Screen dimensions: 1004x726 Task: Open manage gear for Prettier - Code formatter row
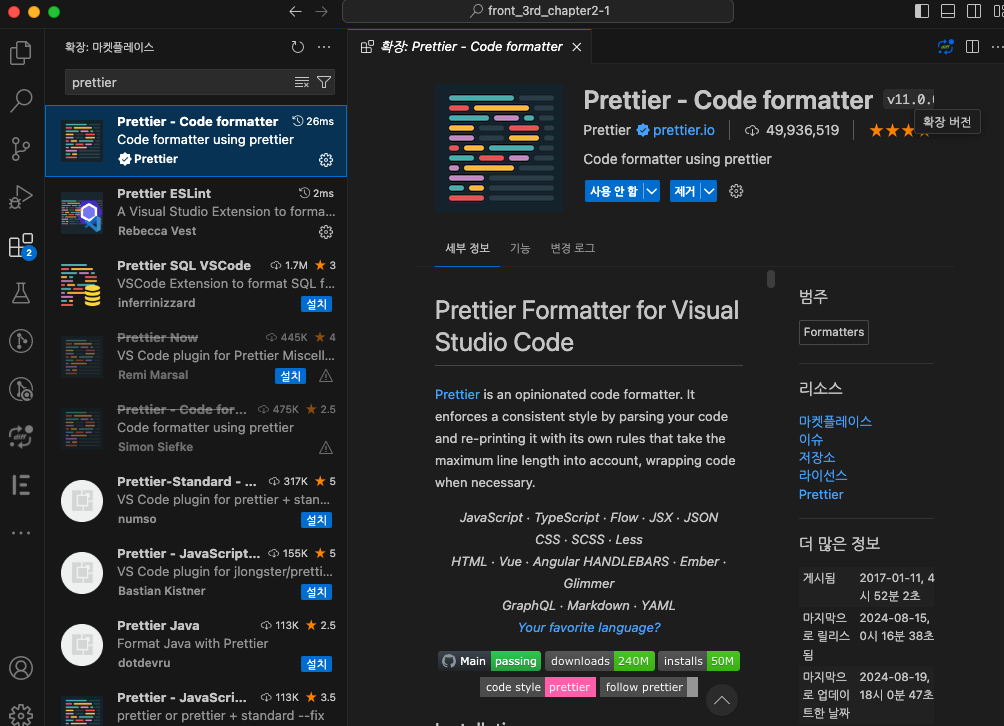(326, 159)
